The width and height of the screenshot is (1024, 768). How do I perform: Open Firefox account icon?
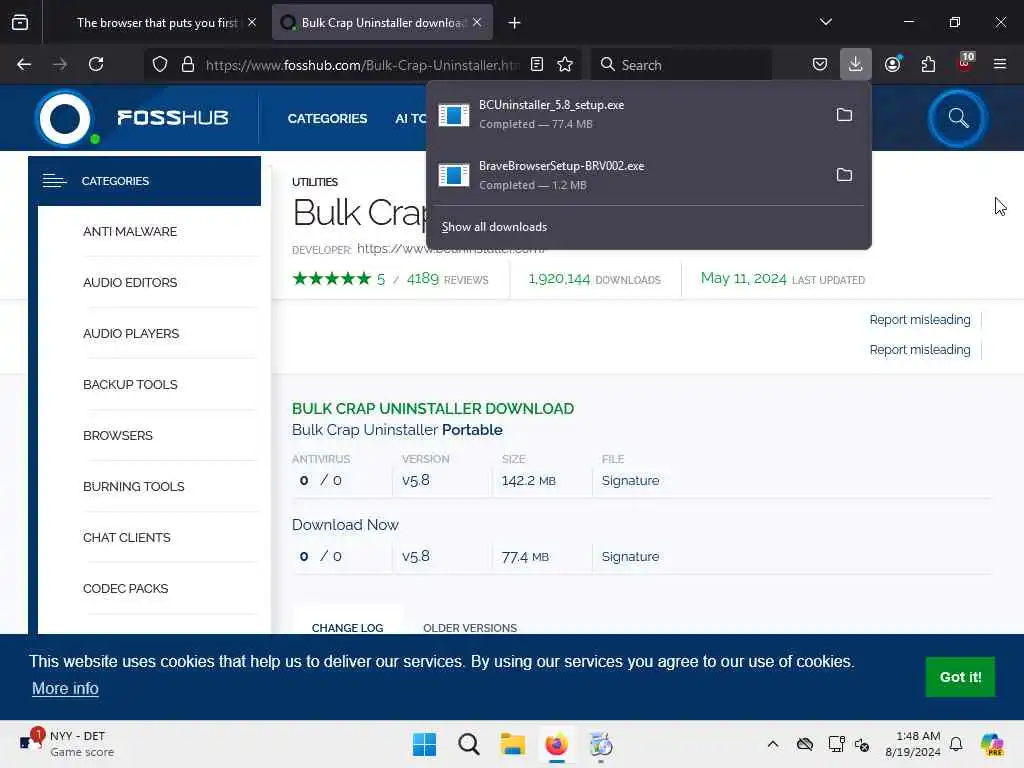coord(892,64)
